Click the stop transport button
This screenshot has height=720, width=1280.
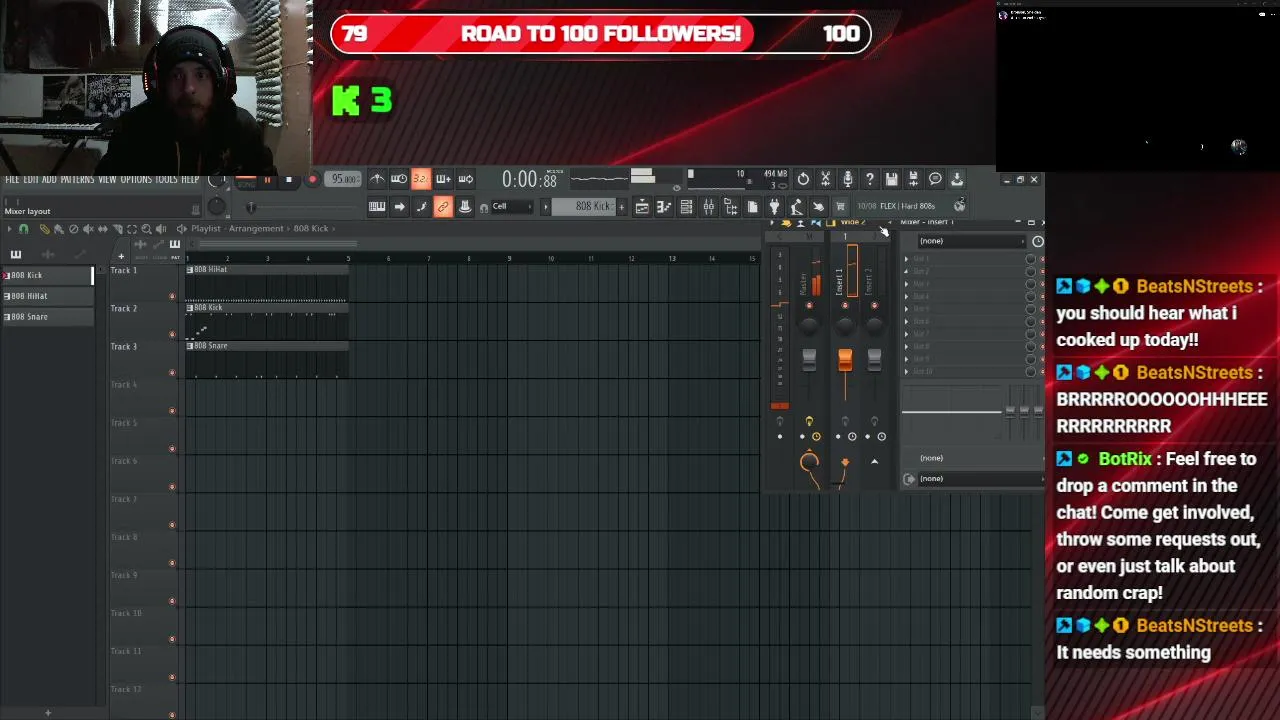(x=289, y=180)
